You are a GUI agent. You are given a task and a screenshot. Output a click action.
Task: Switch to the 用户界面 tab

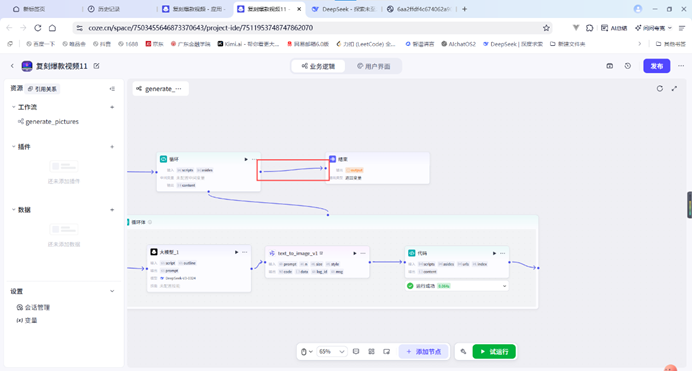pos(373,66)
